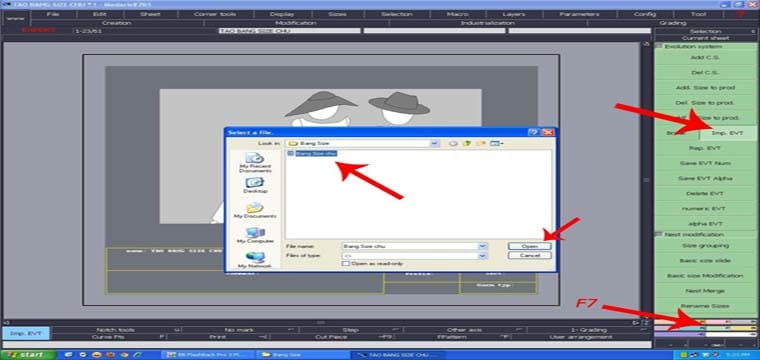Open the Parameters menu

click(x=579, y=14)
